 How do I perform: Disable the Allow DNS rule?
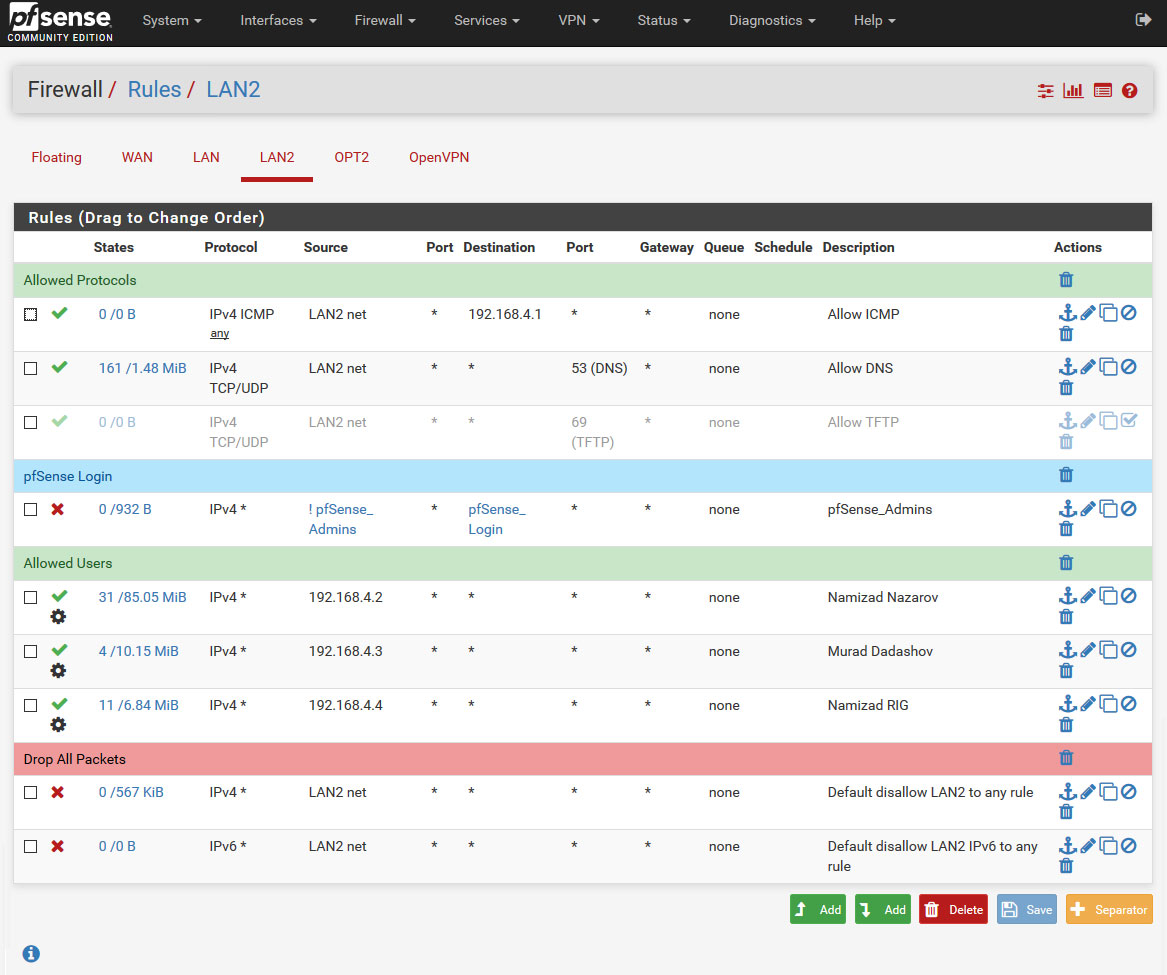point(1129,367)
